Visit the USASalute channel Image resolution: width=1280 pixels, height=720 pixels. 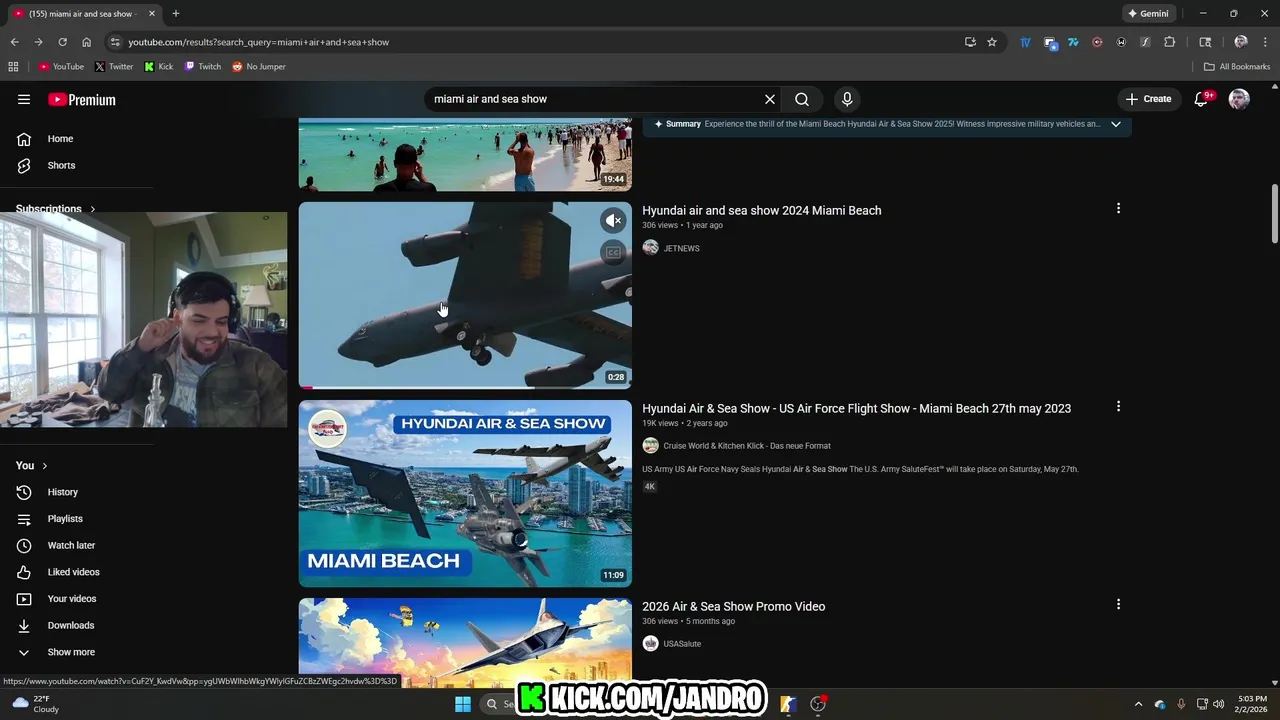point(682,644)
